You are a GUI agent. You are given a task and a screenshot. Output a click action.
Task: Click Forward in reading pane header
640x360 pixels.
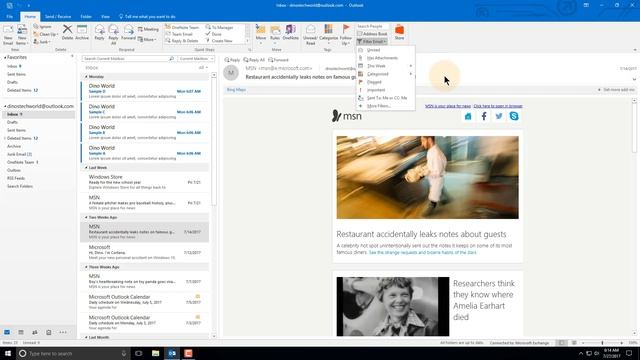point(278,60)
